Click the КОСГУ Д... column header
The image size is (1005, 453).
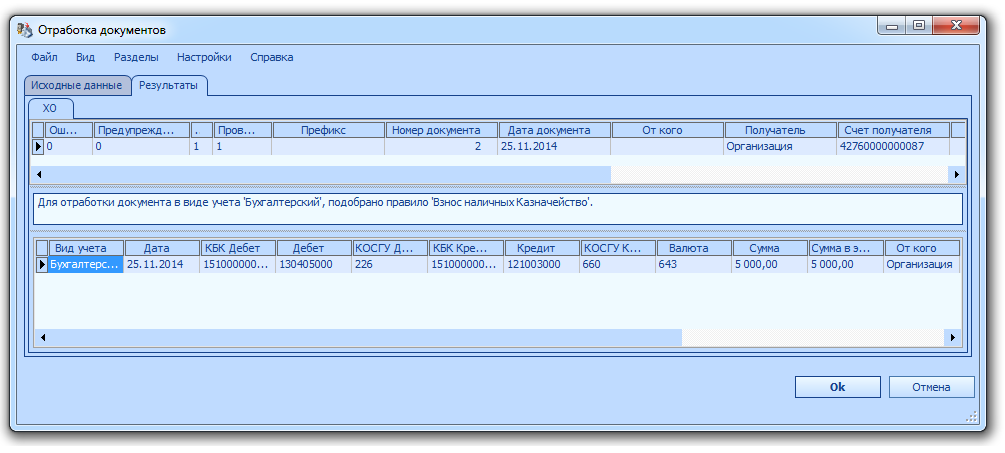click(390, 248)
